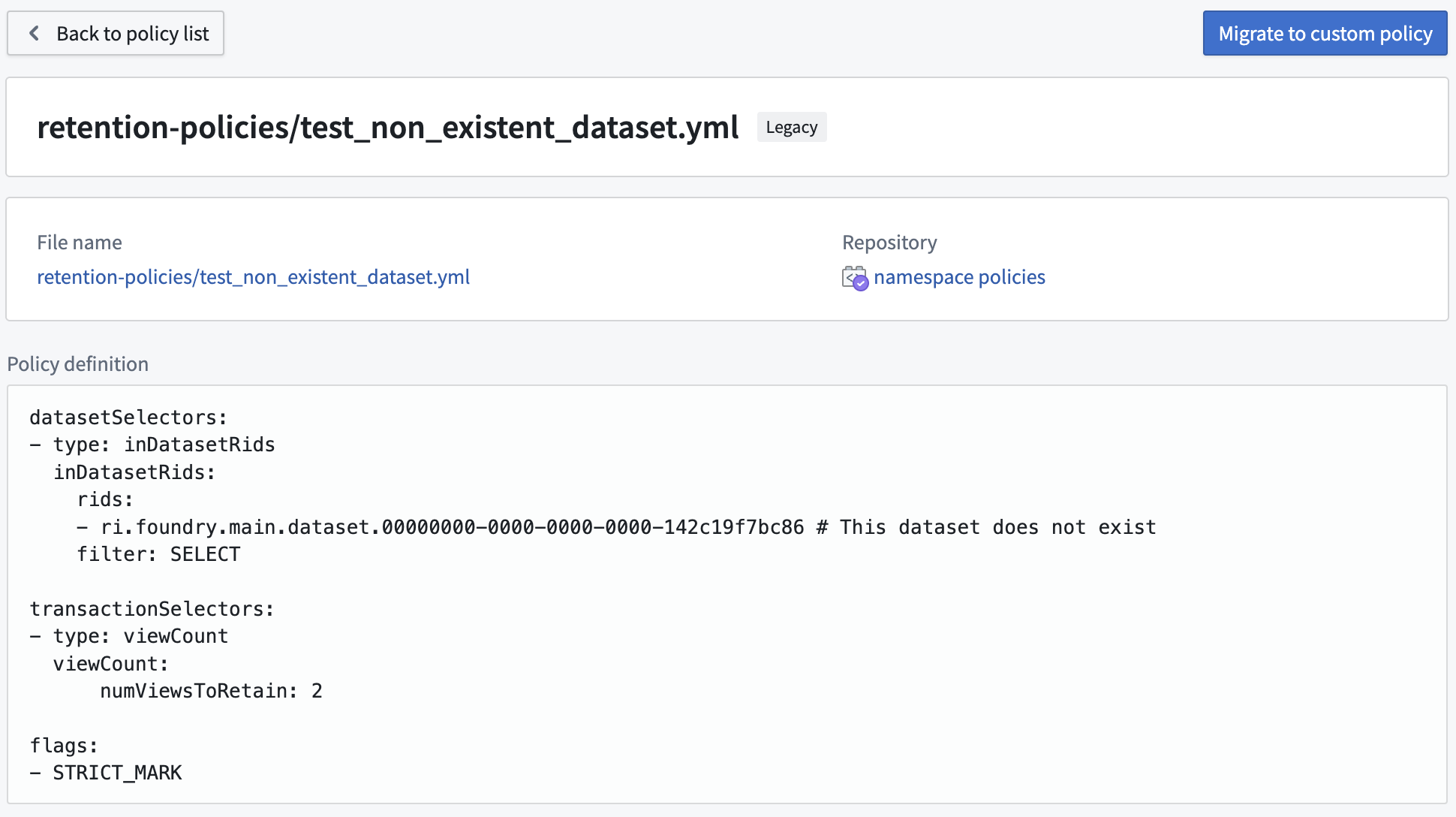The width and height of the screenshot is (1456, 817).
Task: Click the filter: SELECT line
Action: point(158,554)
